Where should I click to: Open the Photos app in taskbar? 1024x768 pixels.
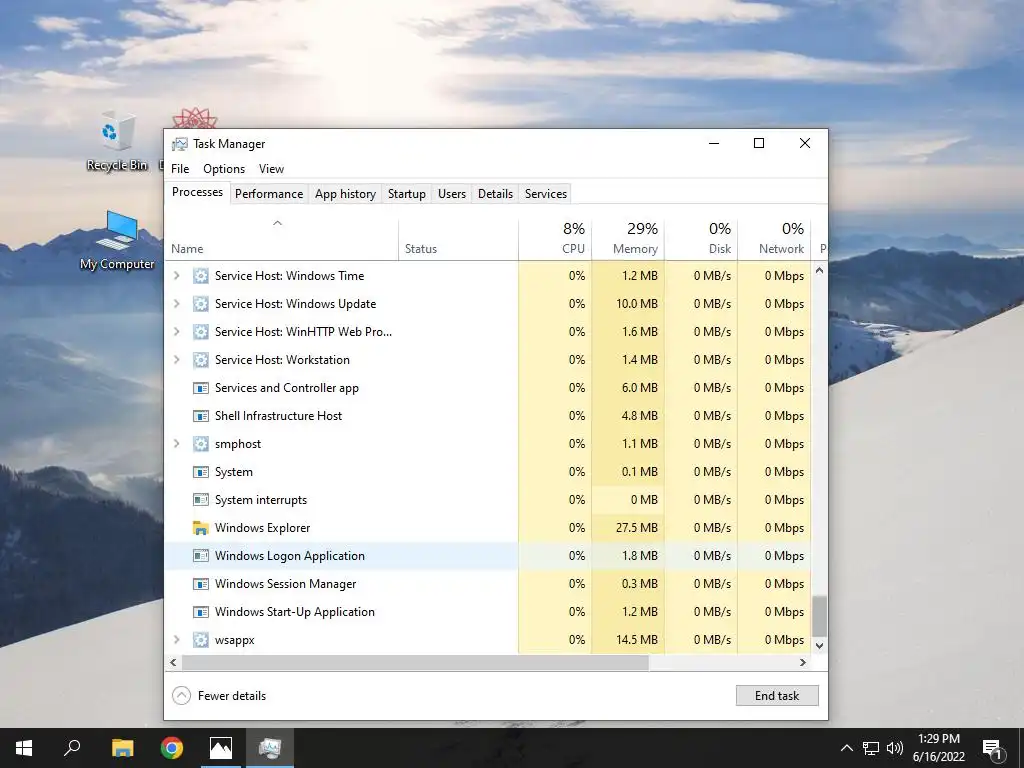pyautogui.click(x=221, y=748)
